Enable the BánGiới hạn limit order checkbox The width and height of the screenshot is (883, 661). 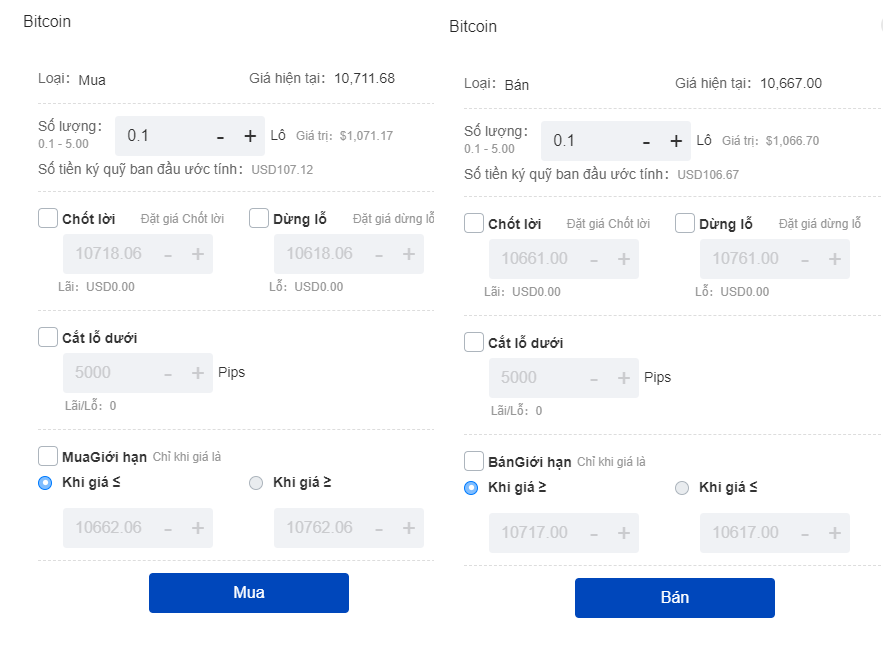point(475,461)
